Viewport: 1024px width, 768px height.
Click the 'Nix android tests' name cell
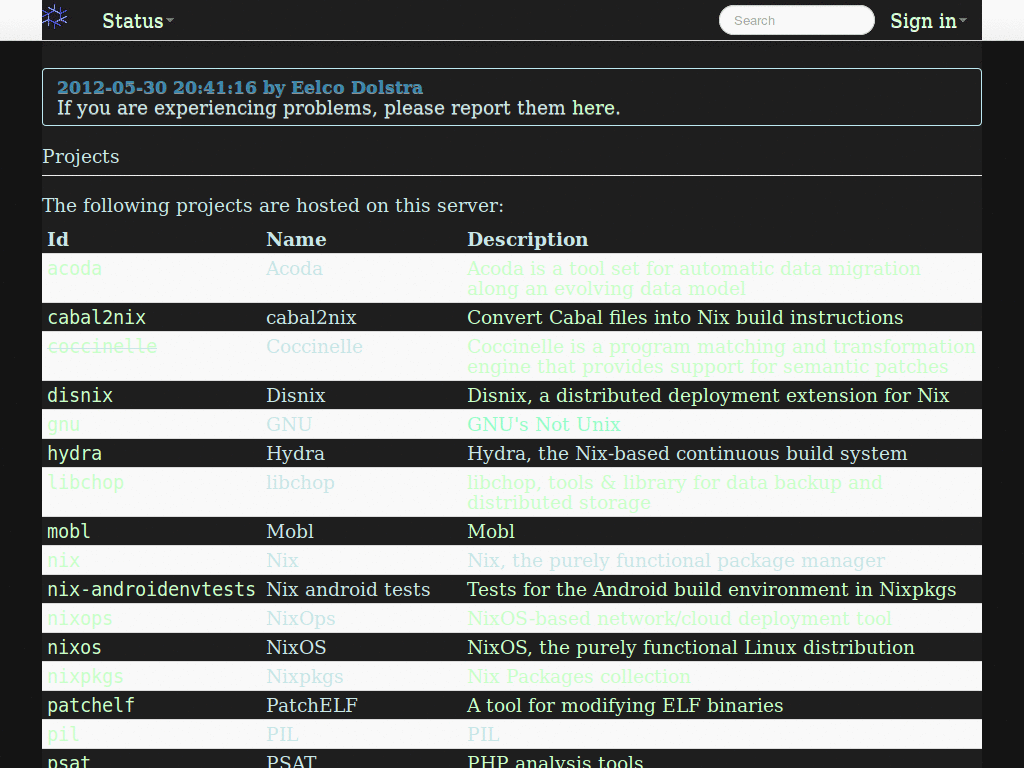coord(348,589)
